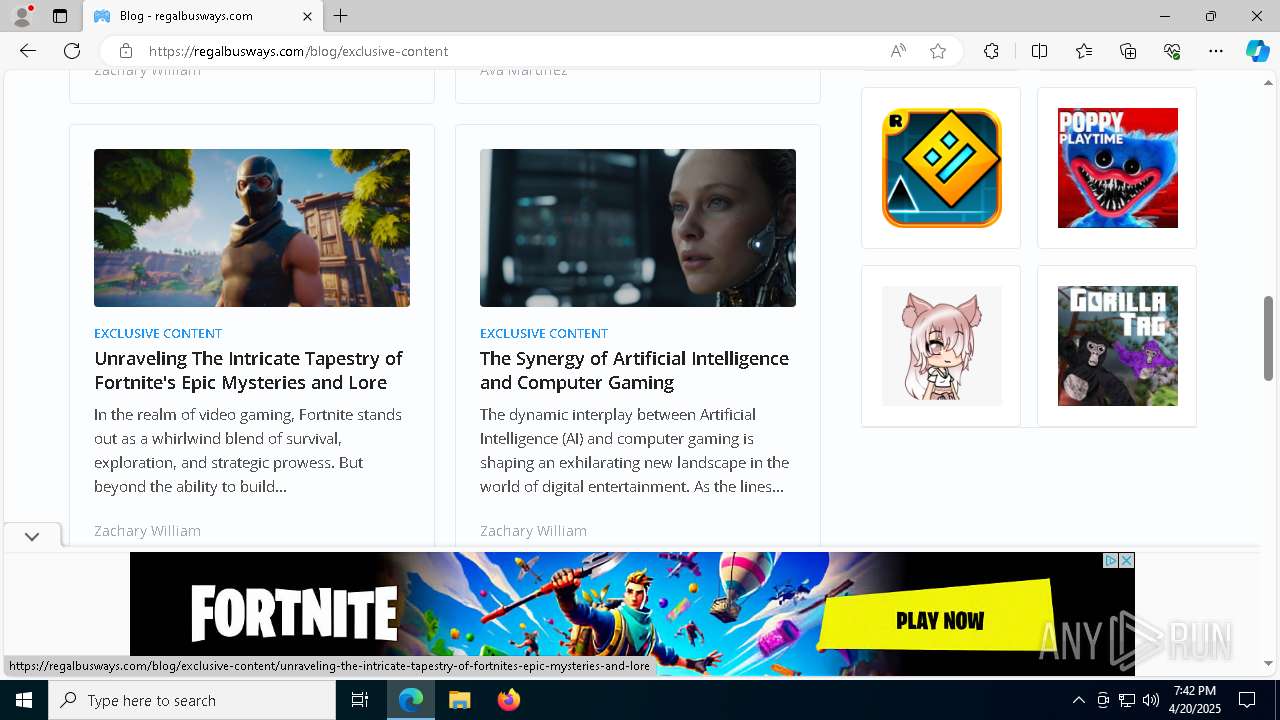Launch Firefox from the taskbar
The height and width of the screenshot is (720, 1280).
point(509,700)
